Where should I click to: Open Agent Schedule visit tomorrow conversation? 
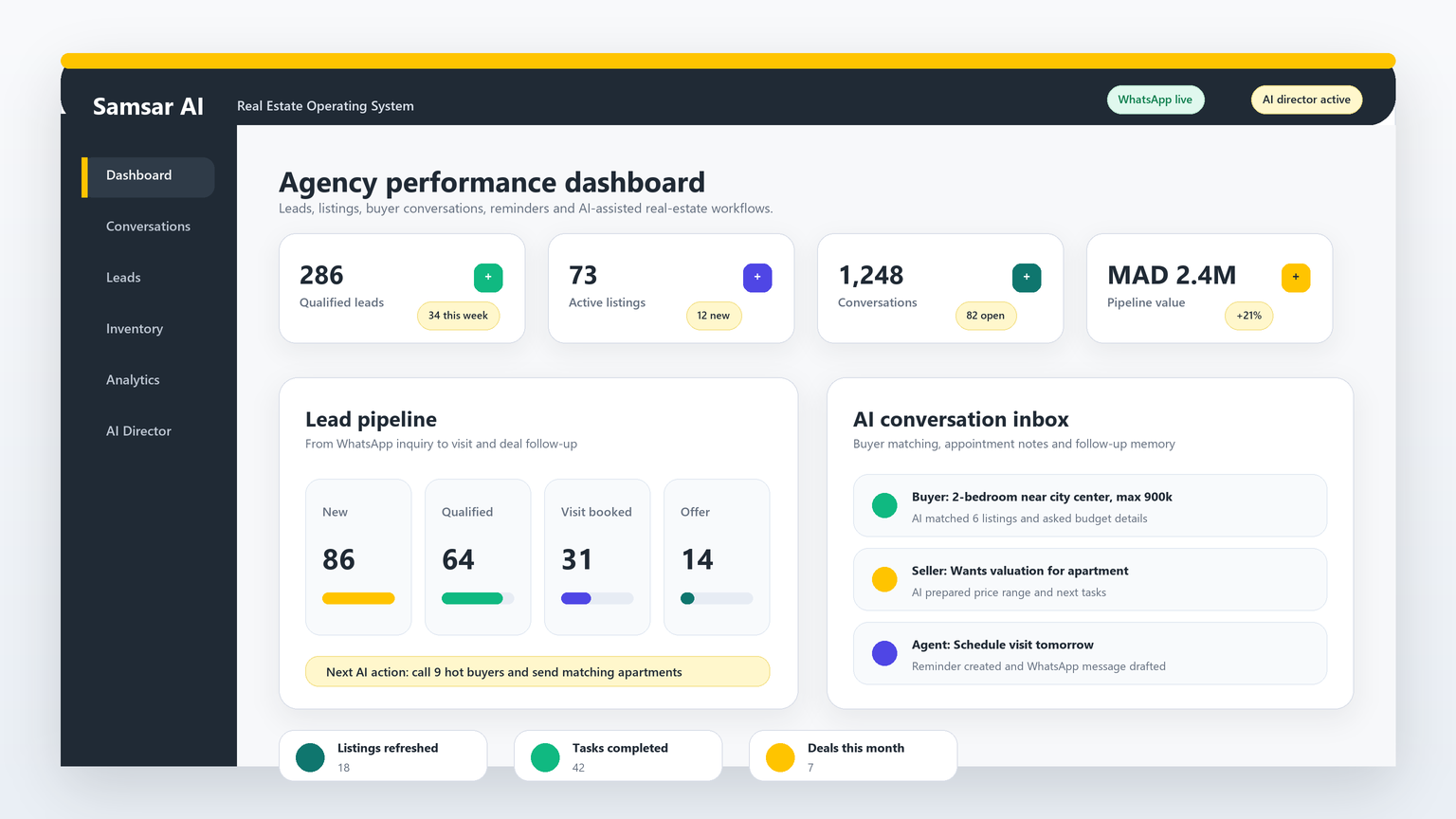tap(1090, 653)
